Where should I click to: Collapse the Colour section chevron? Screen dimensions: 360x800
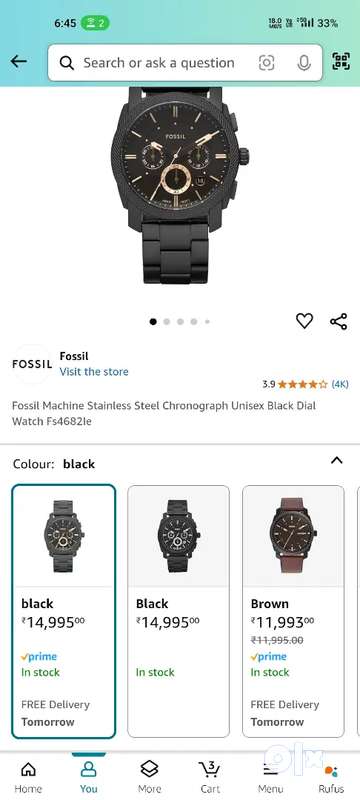337,461
